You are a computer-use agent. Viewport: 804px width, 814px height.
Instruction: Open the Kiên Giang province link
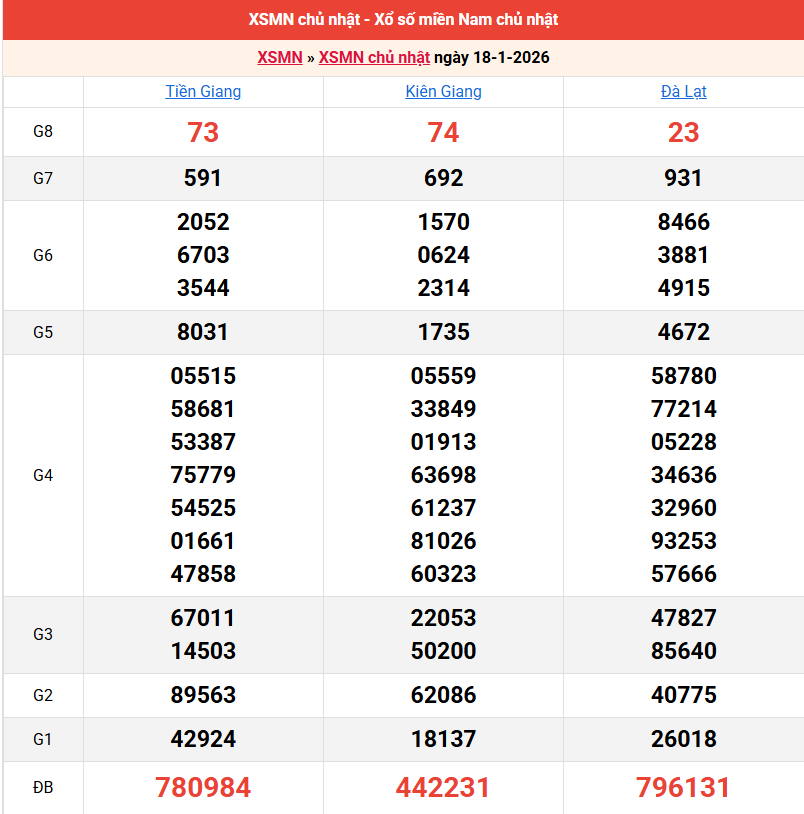(443, 92)
